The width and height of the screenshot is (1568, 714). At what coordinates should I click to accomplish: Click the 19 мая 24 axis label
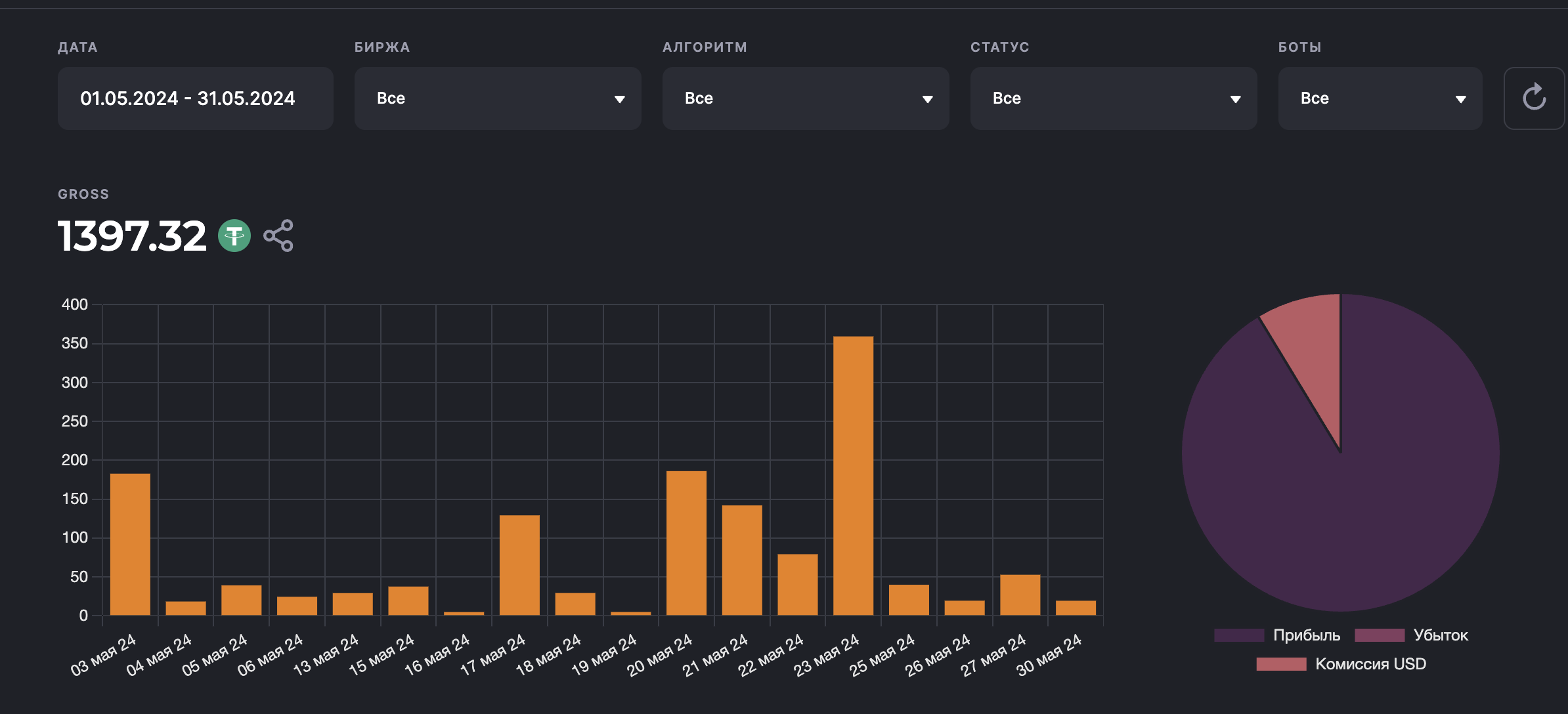[x=604, y=654]
